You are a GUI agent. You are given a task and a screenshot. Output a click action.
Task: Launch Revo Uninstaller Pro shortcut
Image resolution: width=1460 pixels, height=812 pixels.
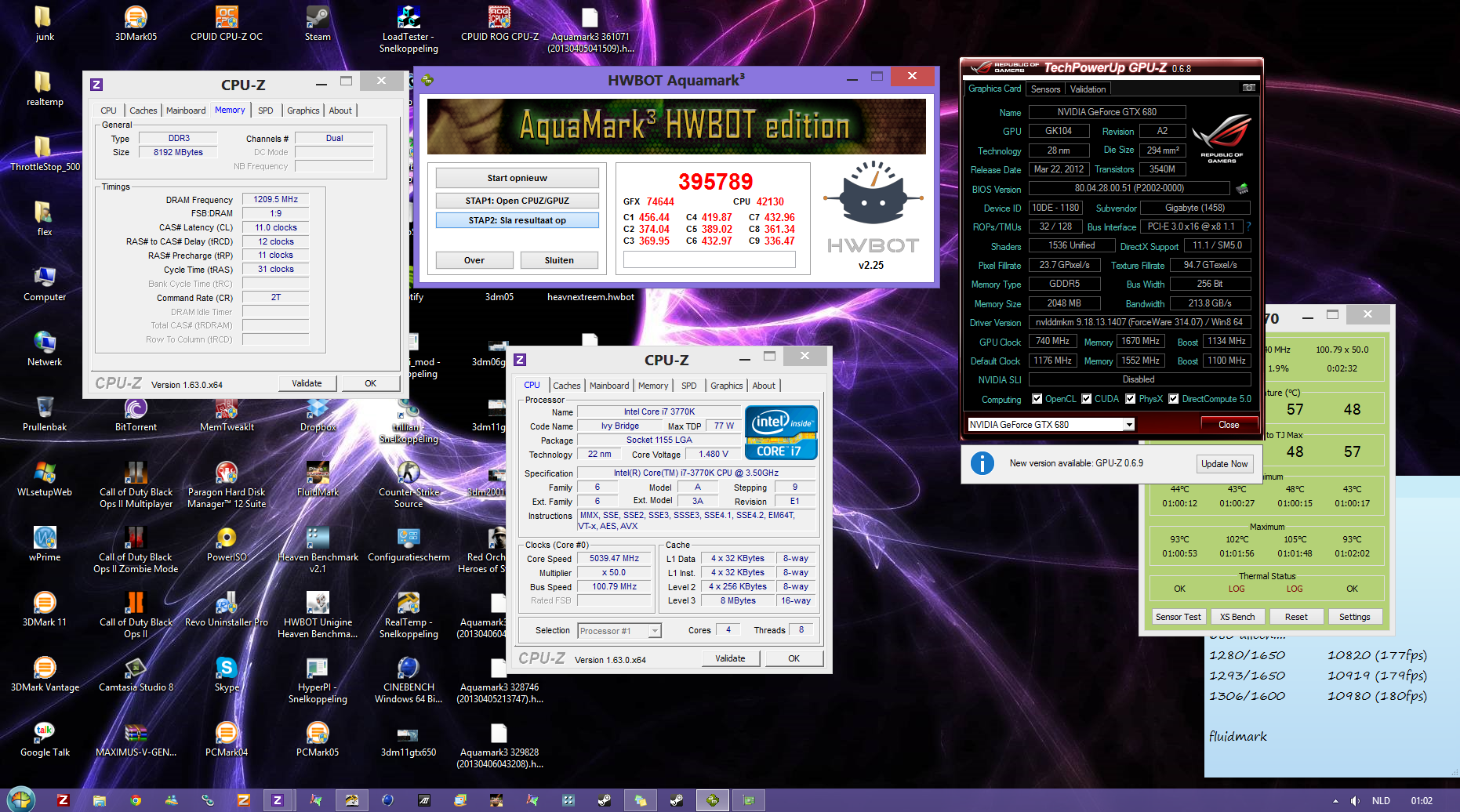[227, 609]
